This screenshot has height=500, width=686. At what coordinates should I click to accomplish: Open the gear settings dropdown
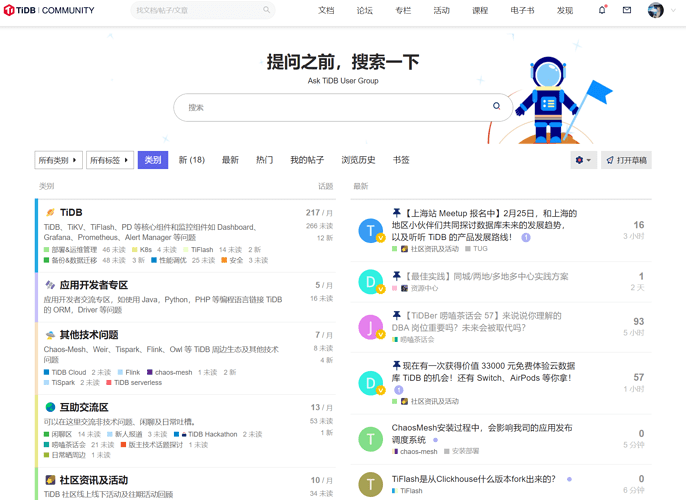(x=584, y=160)
